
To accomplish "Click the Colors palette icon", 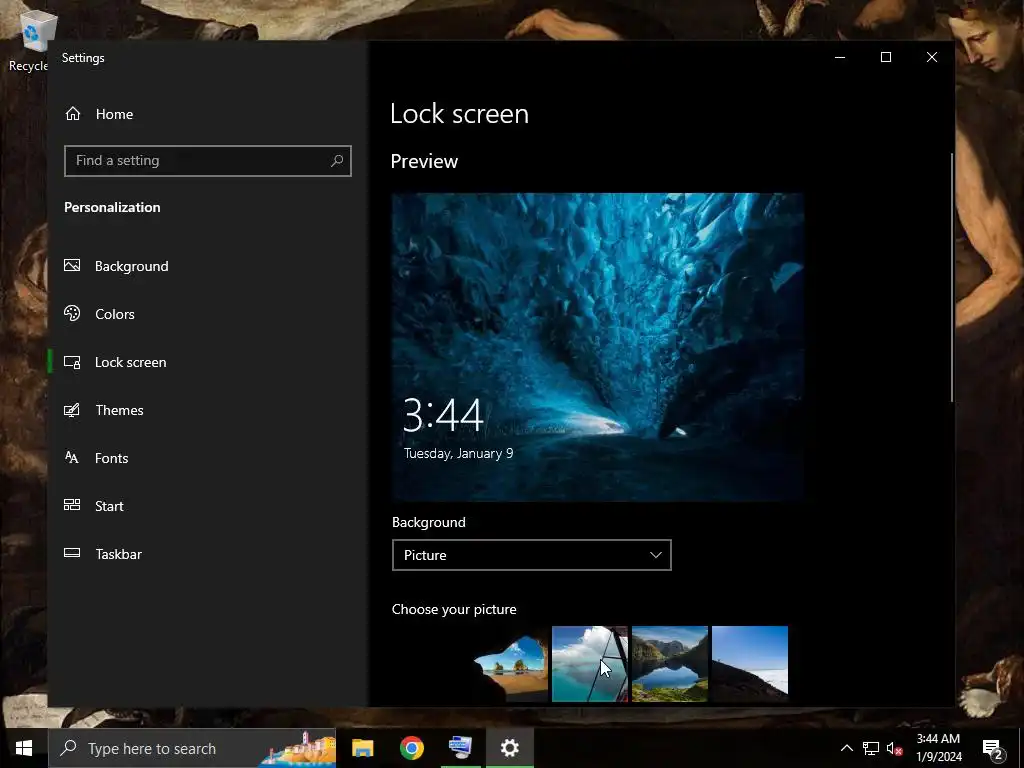I will coord(72,313).
